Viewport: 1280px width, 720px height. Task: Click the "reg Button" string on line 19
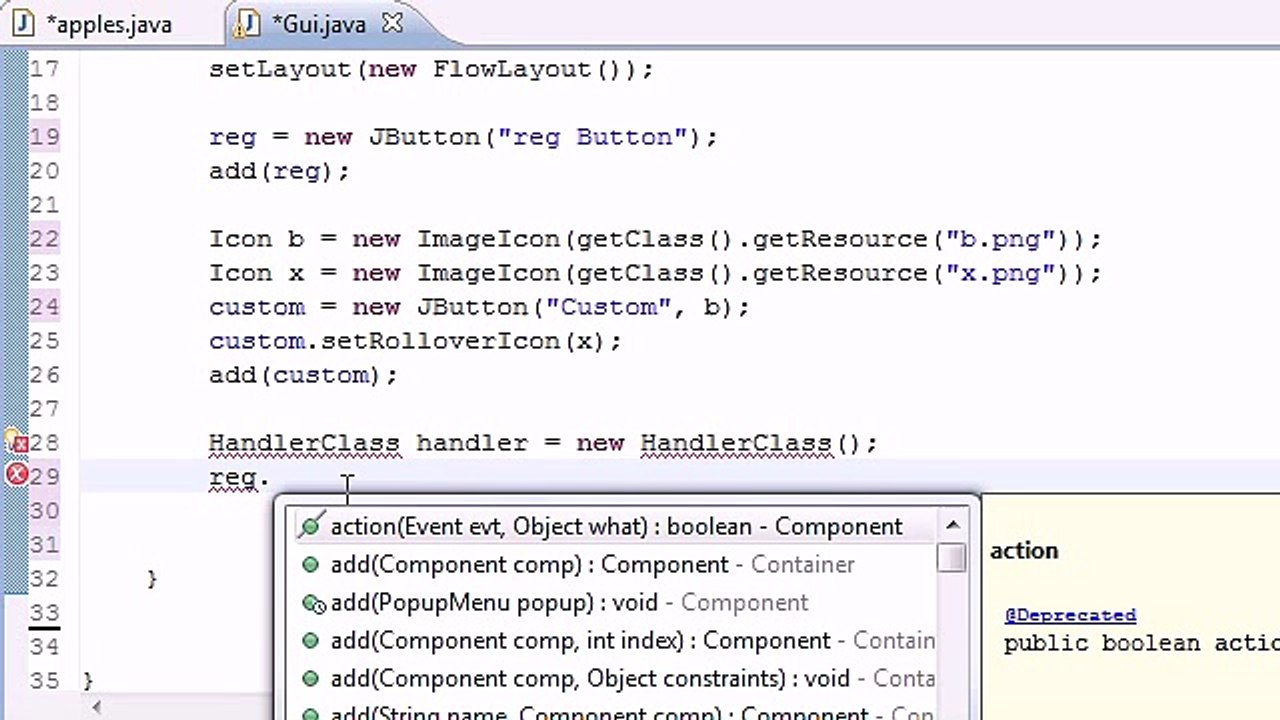pyautogui.click(x=593, y=137)
